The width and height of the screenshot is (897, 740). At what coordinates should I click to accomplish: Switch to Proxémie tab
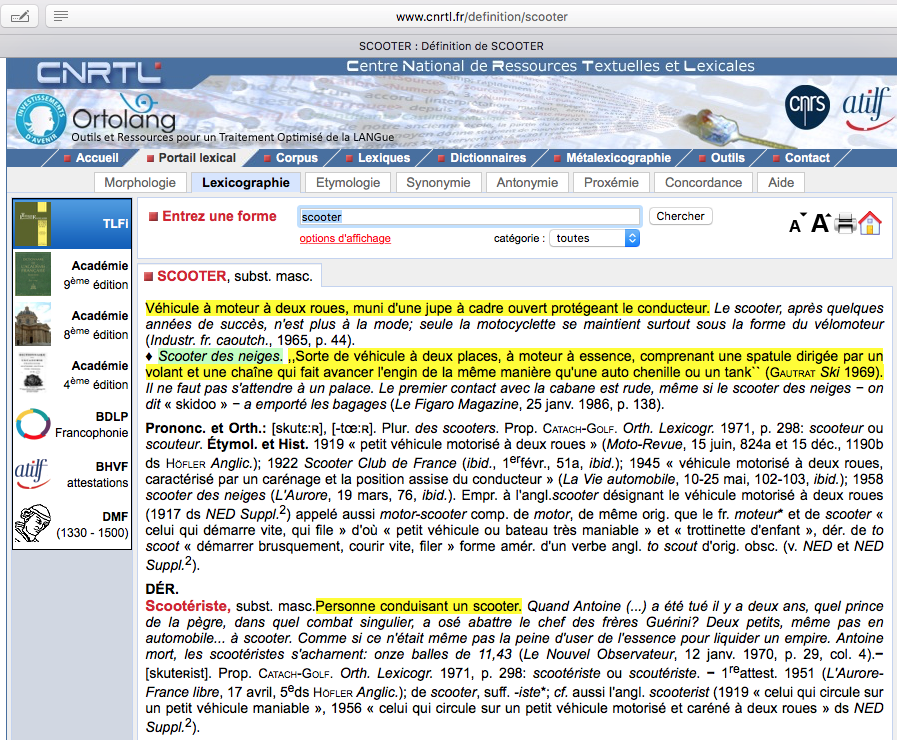coord(611,182)
